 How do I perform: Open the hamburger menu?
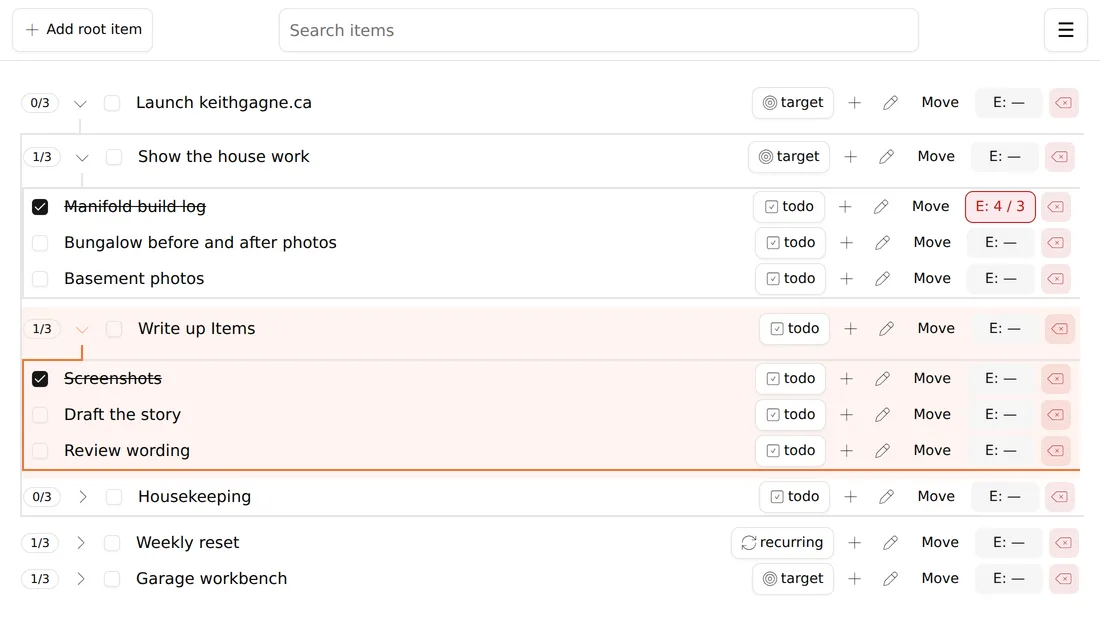(x=1066, y=30)
